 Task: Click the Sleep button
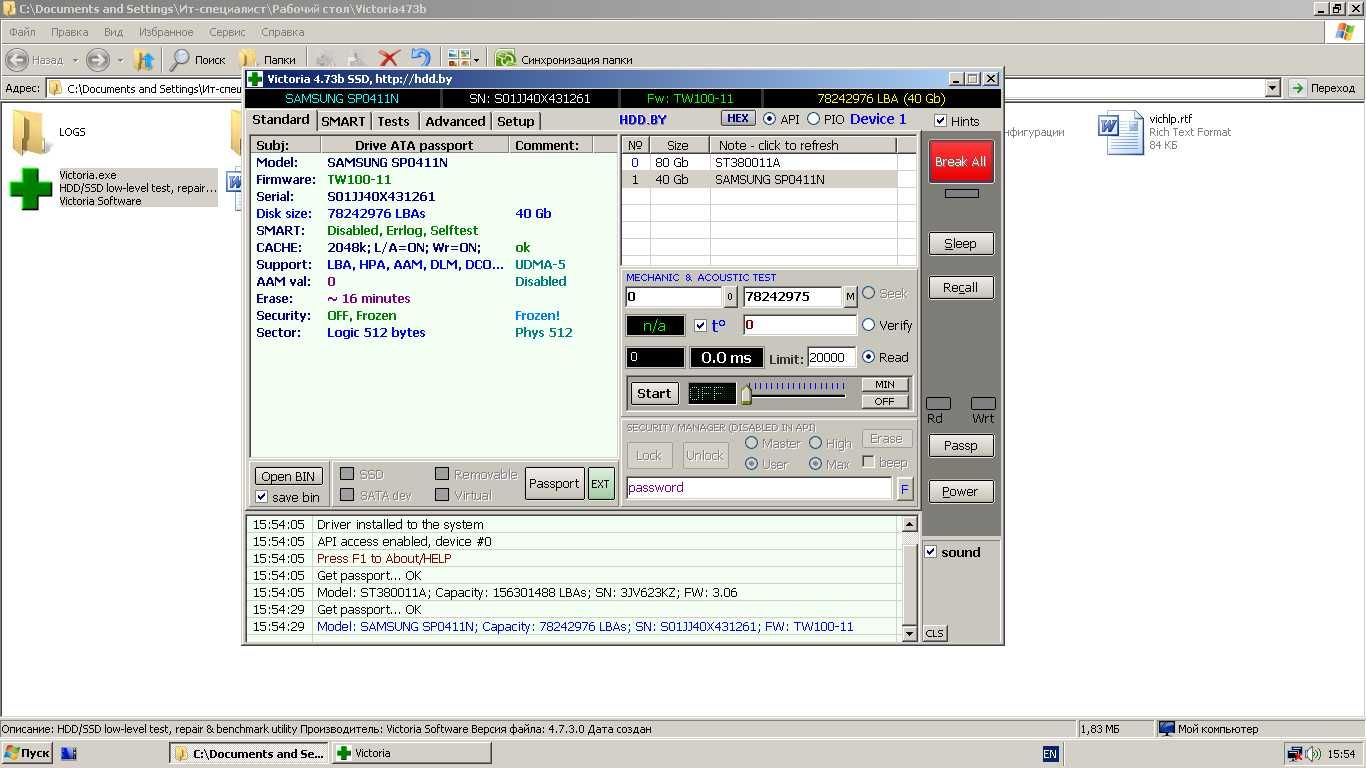tap(960, 243)
